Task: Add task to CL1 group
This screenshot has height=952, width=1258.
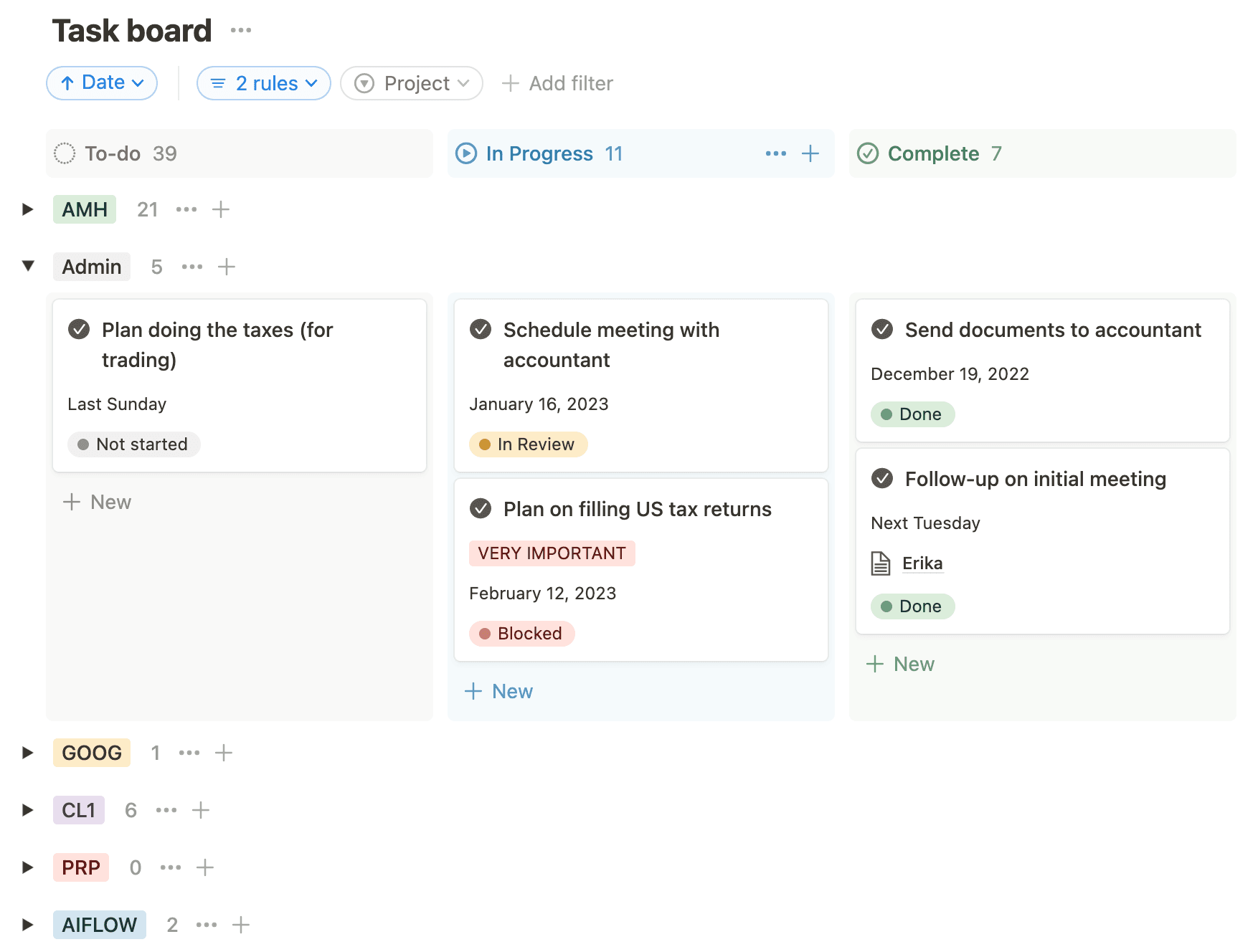Action: (201, 810)
